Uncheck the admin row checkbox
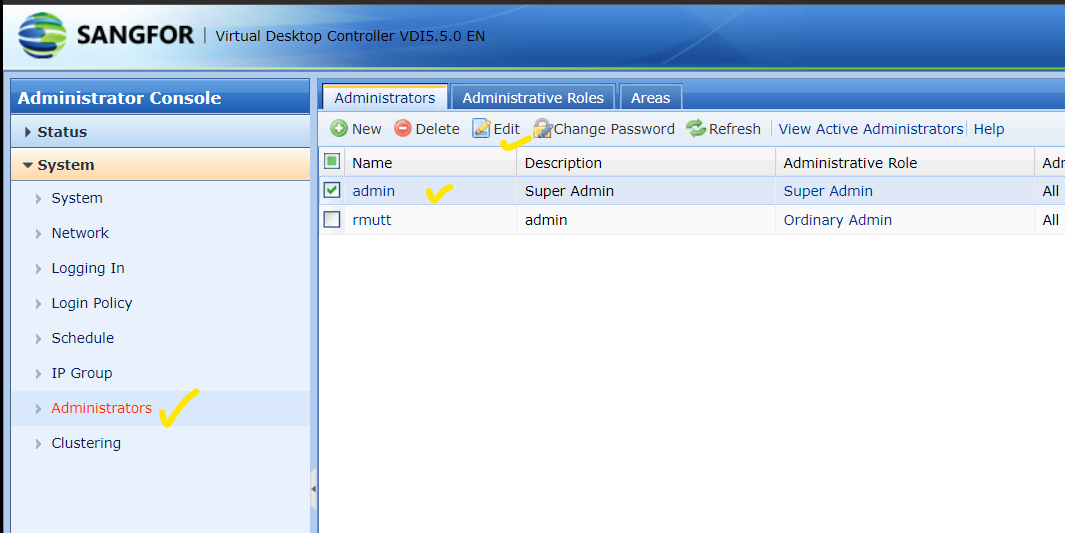1065x533 pixels. coord(331,191)
